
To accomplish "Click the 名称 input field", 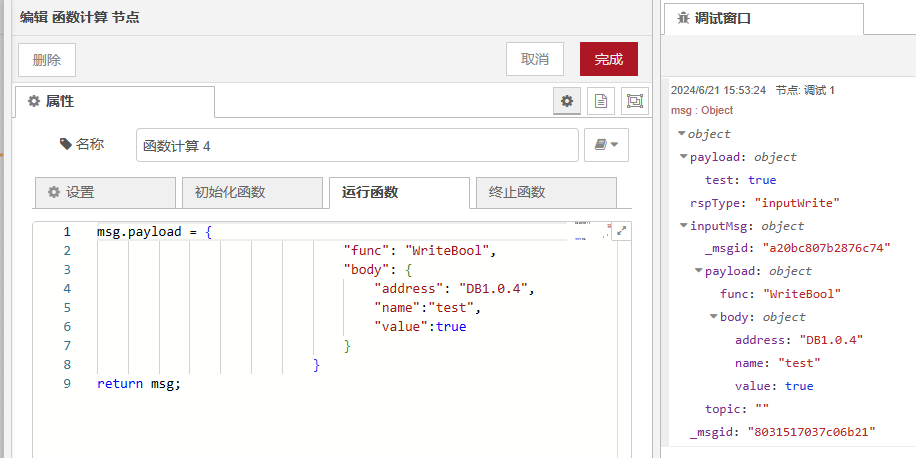I will [356, 145].
